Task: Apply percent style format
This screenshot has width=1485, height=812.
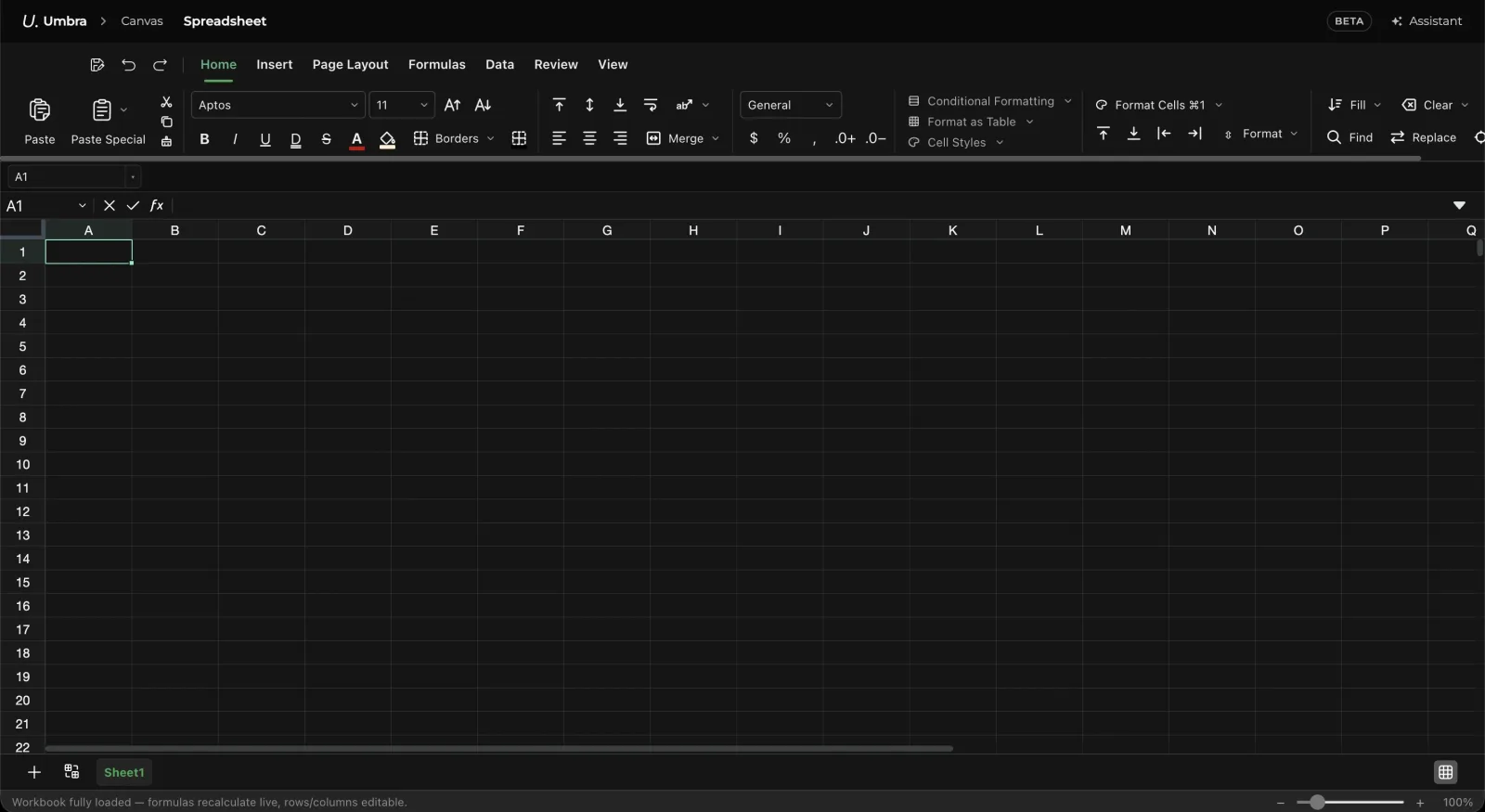Action: point(784,138)
